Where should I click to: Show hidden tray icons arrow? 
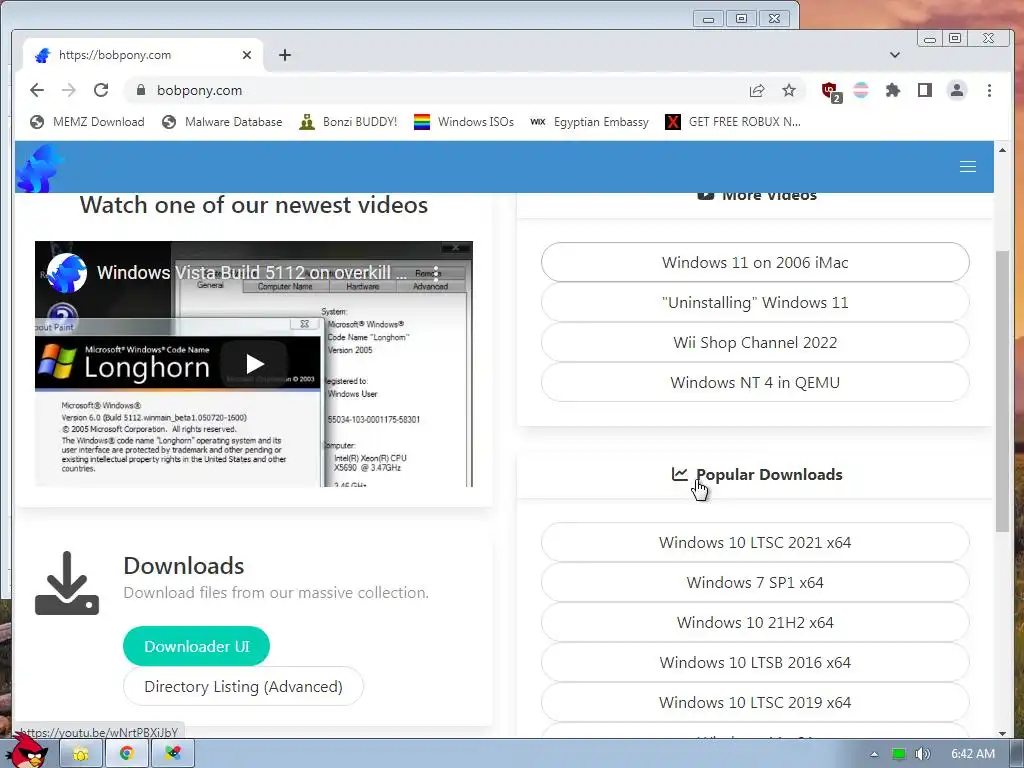(874, 754)
